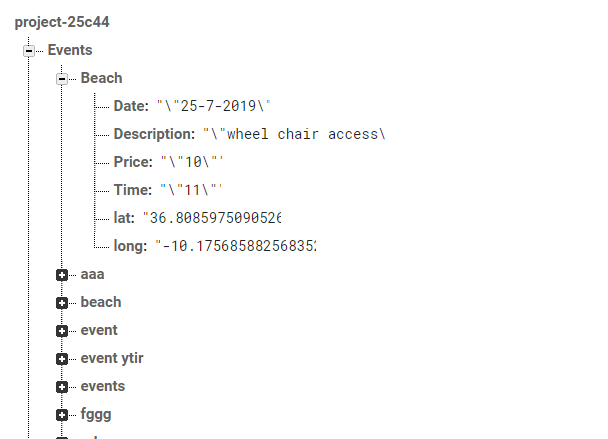Expand the fggg node
Image resolution: width=608 pixels, height=439 pixels.
tap(62, 415)
